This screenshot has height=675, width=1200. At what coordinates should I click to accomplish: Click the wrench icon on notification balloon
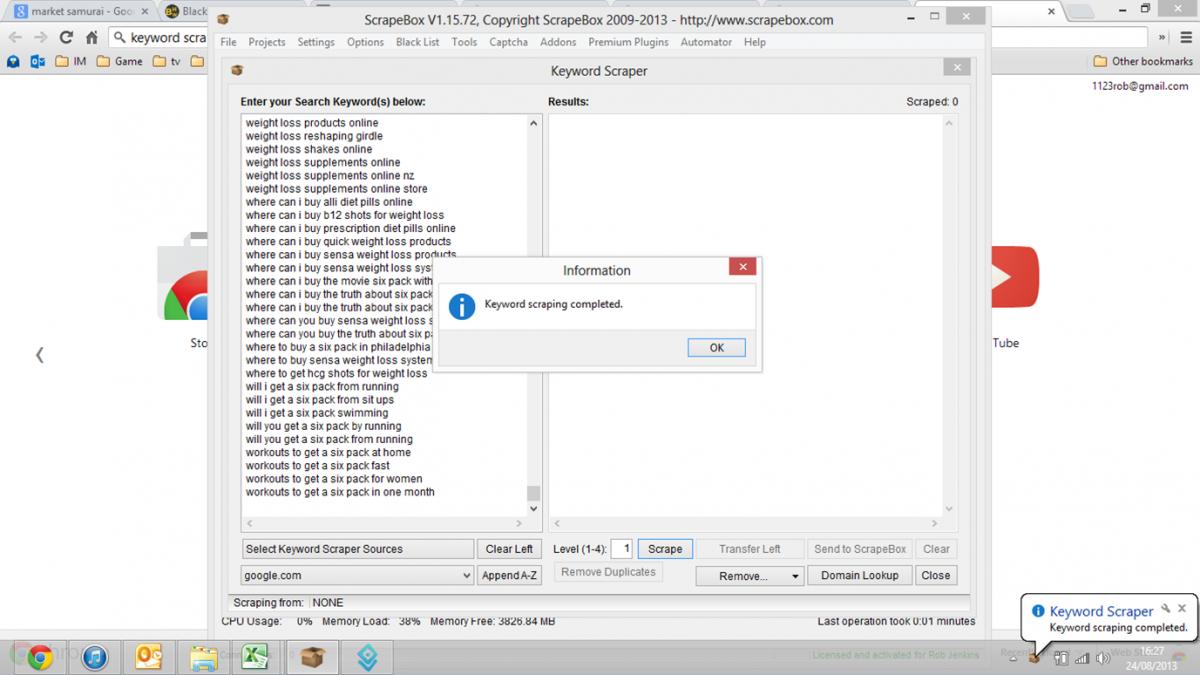click(1165, 608)
